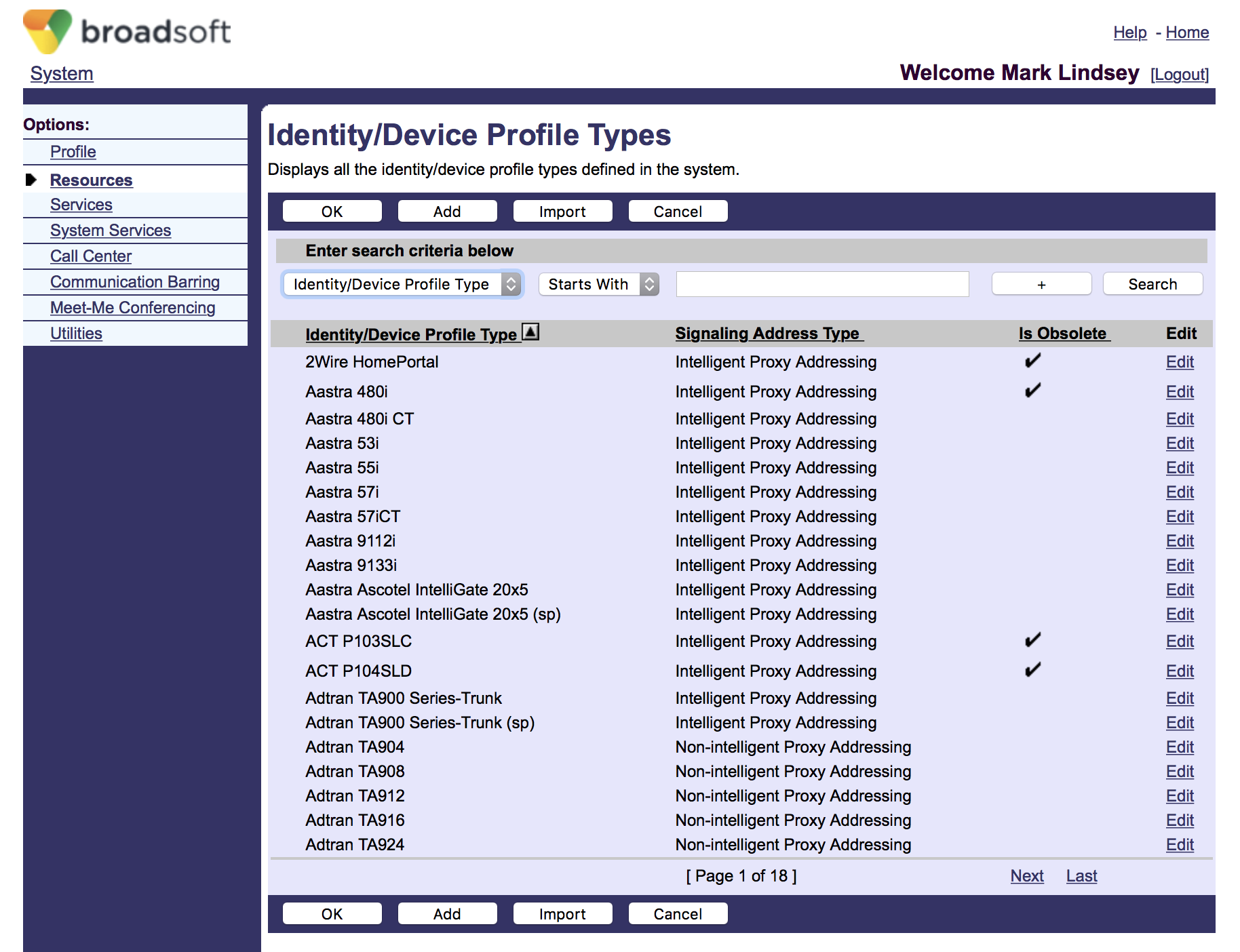1240x952 pixels.
Task: Edit the Aastra 9112i row
Action: (1180, 541)
